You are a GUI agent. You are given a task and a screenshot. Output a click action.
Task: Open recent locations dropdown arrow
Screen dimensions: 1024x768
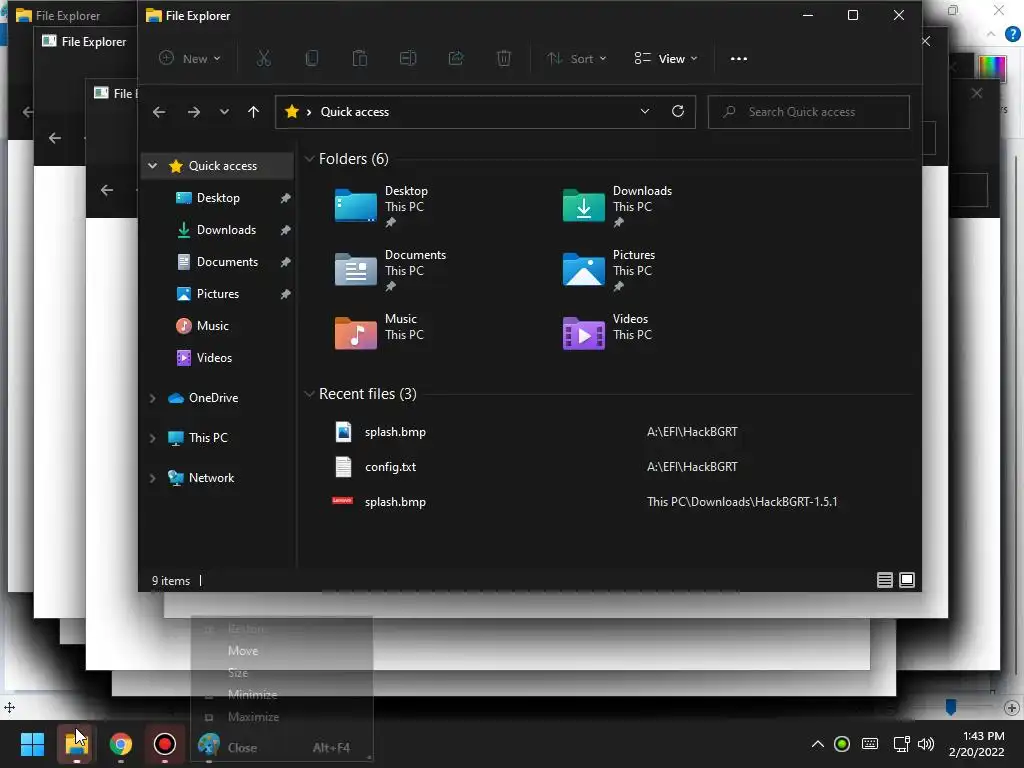(224, 112)
